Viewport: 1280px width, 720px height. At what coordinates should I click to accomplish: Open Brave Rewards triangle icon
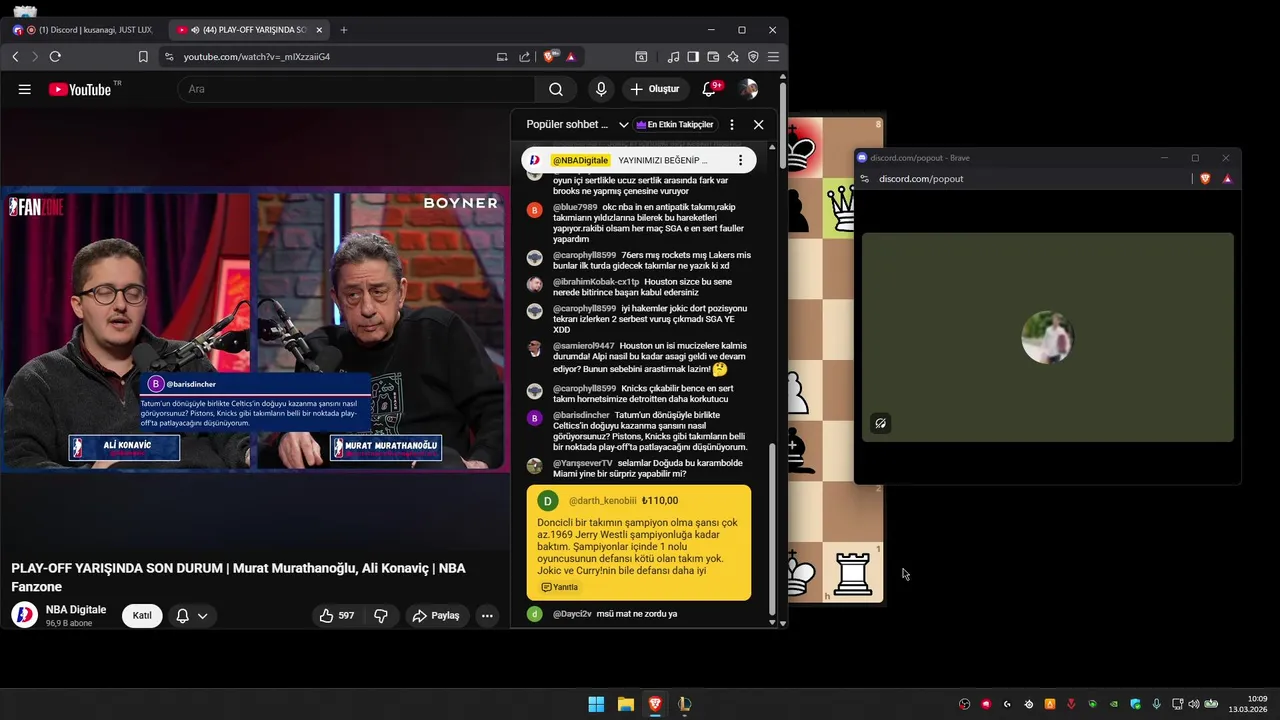point(571,57)
